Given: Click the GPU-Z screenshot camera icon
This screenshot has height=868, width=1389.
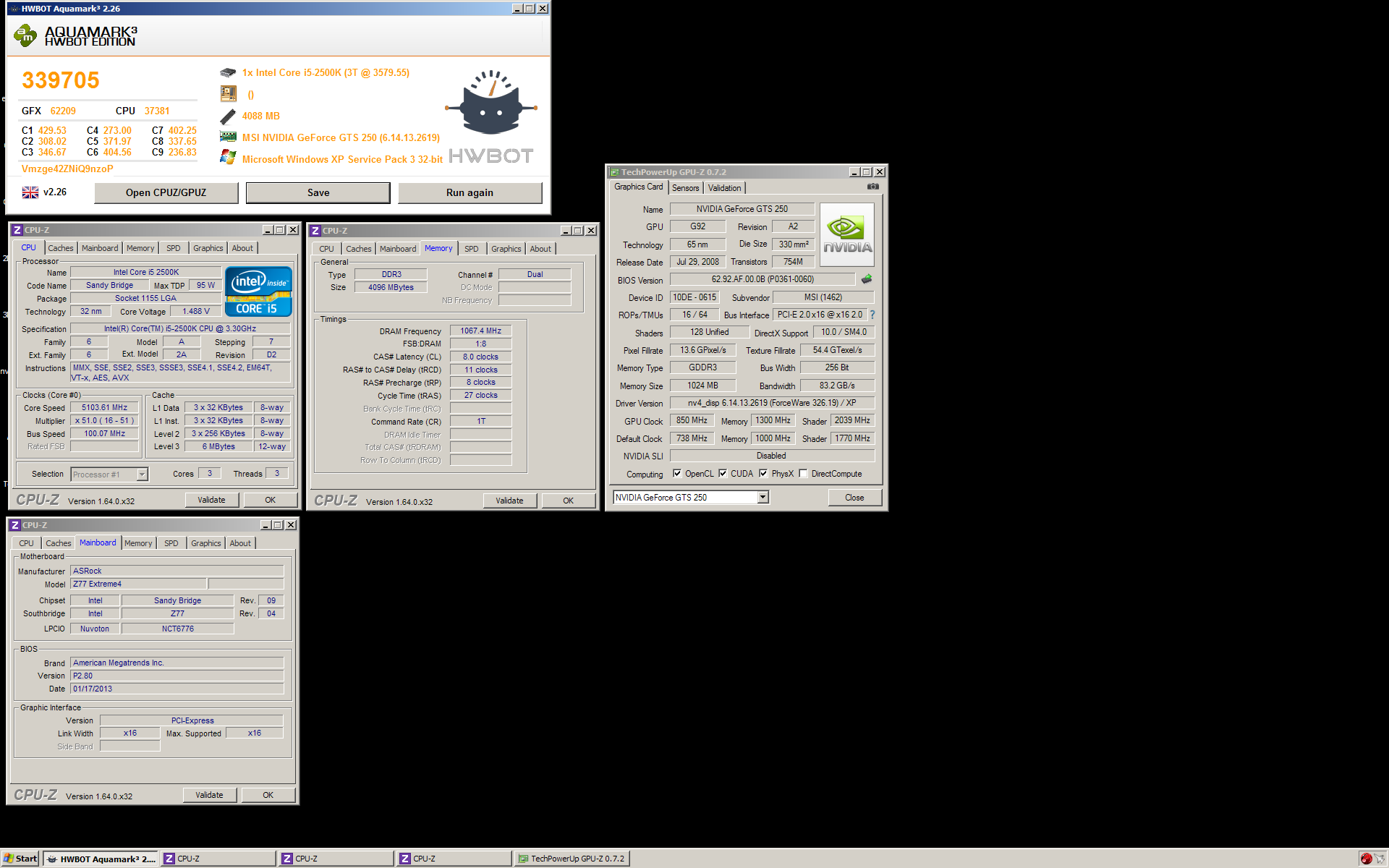Looking at the screenshot, I should (873, 187).
